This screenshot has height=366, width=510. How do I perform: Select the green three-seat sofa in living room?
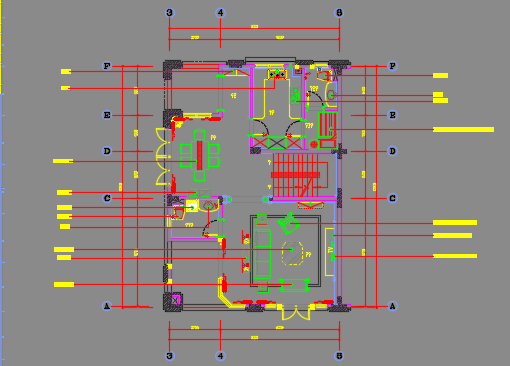tap(262, 253)
